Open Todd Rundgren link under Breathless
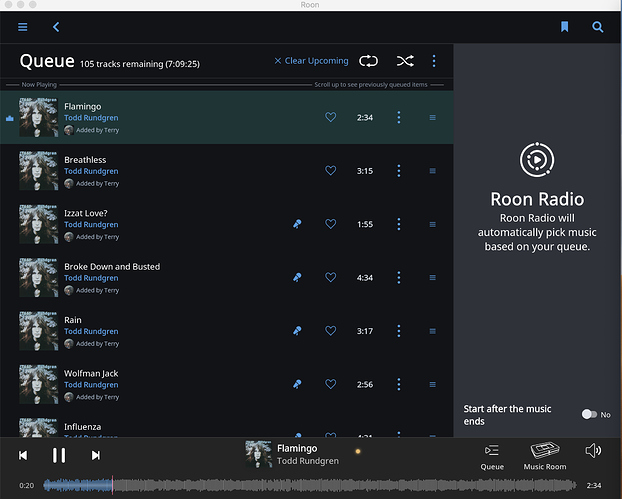The image size is (622, 499). 91,171
